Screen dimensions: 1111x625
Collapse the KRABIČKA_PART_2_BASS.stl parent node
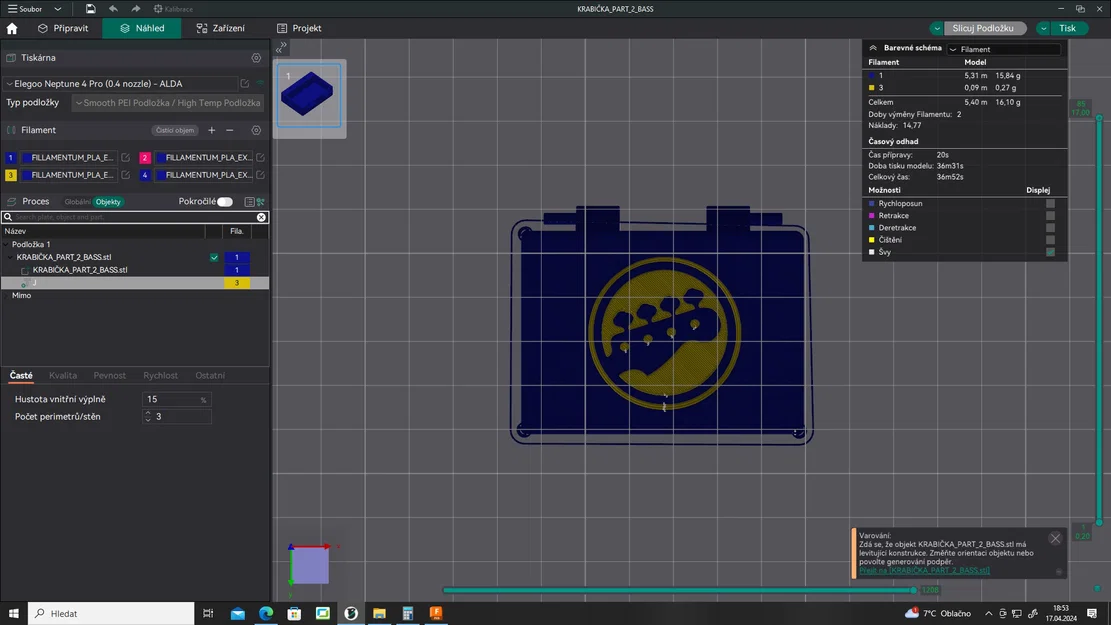[11, 257]
